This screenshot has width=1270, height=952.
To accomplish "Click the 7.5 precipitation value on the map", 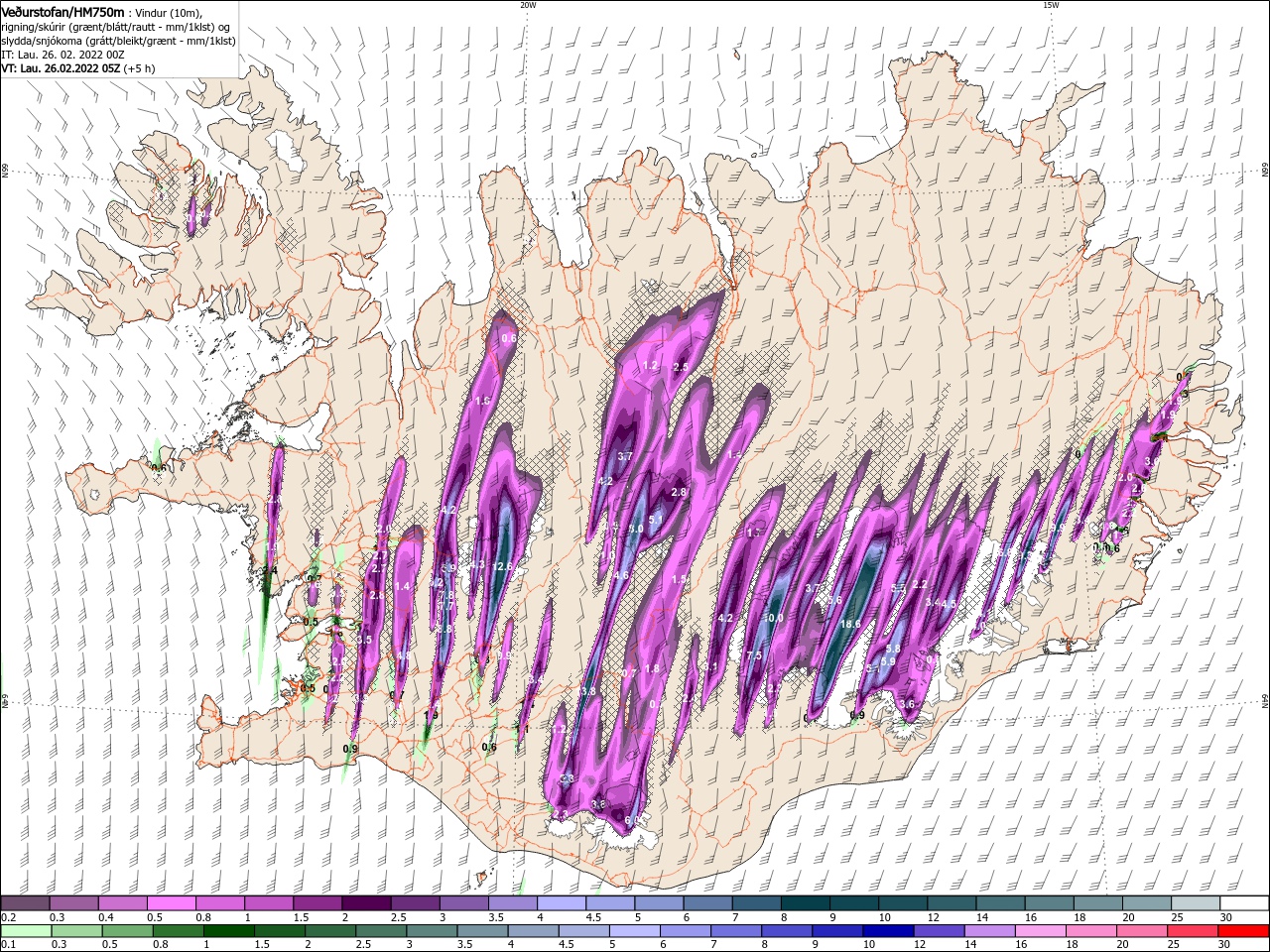I will 754,655.
